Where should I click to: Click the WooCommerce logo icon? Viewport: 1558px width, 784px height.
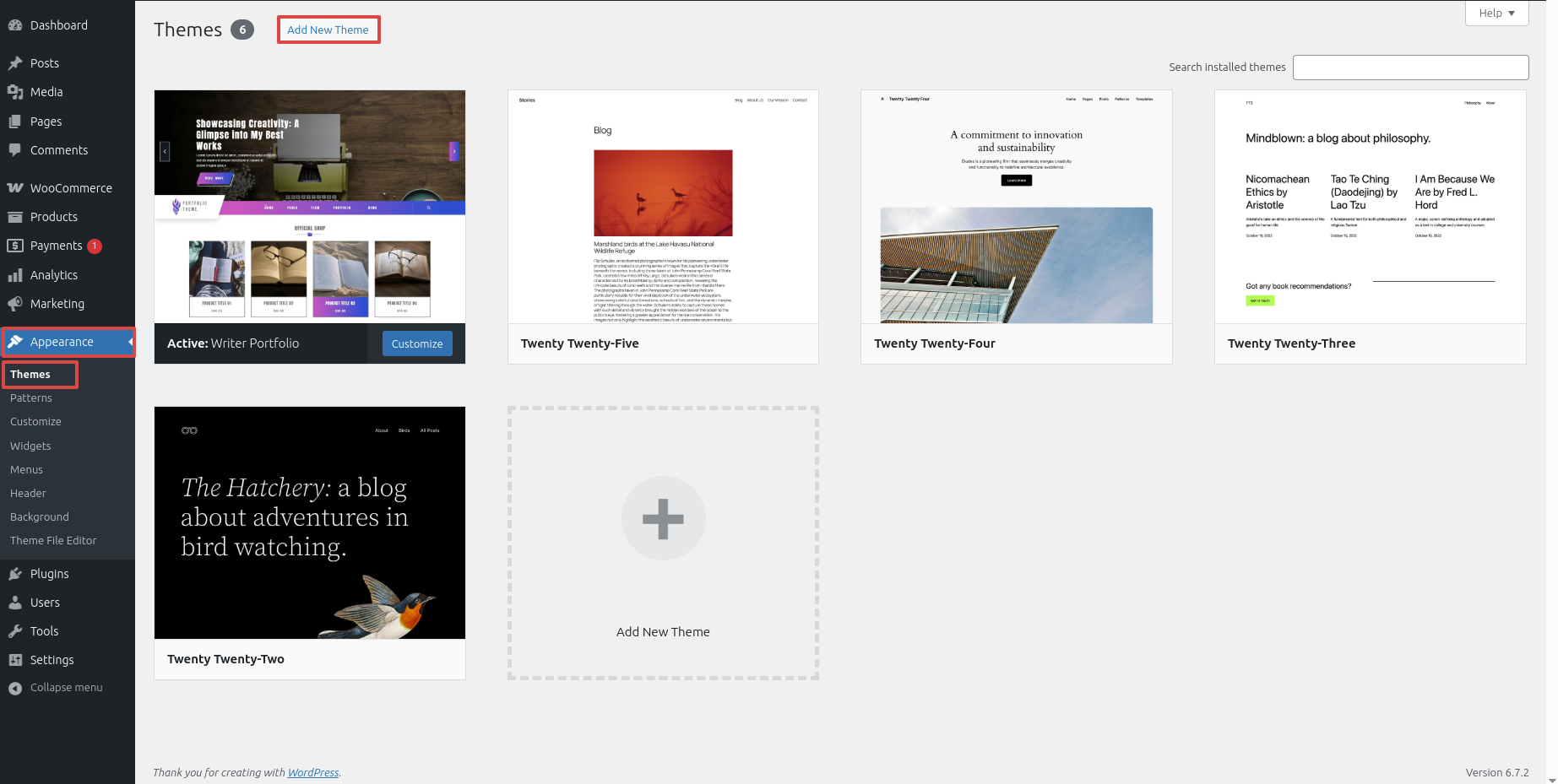15,188
